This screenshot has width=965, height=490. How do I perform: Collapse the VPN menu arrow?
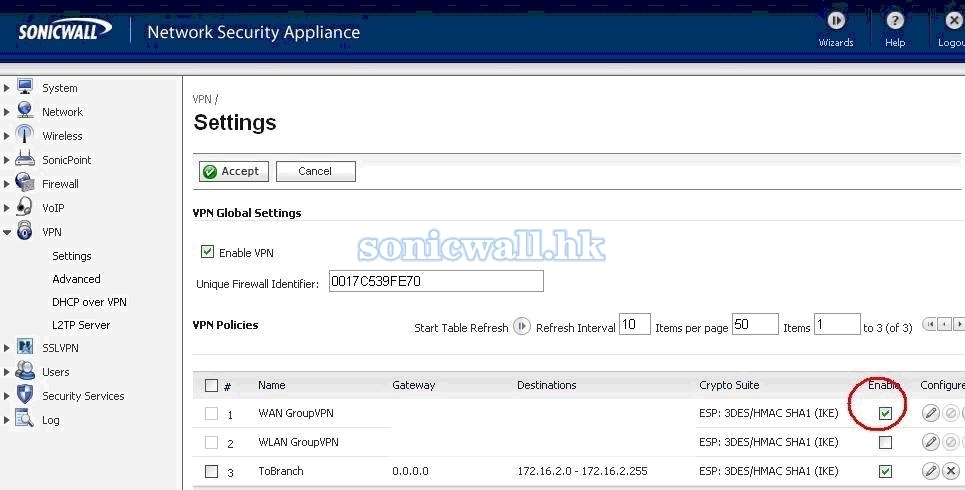point(7,232)
